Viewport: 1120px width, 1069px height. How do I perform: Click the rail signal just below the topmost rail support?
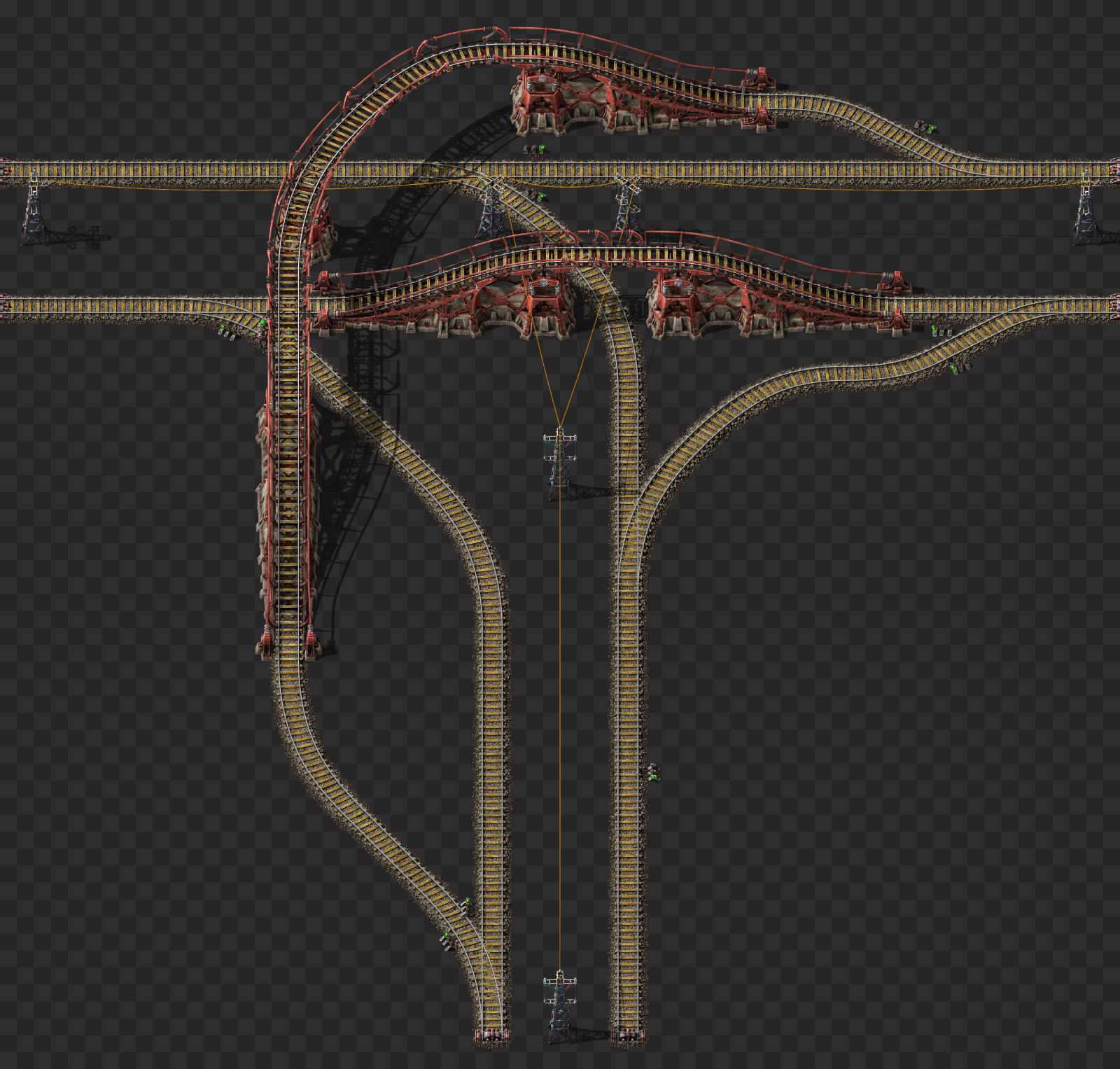point(535,150)
